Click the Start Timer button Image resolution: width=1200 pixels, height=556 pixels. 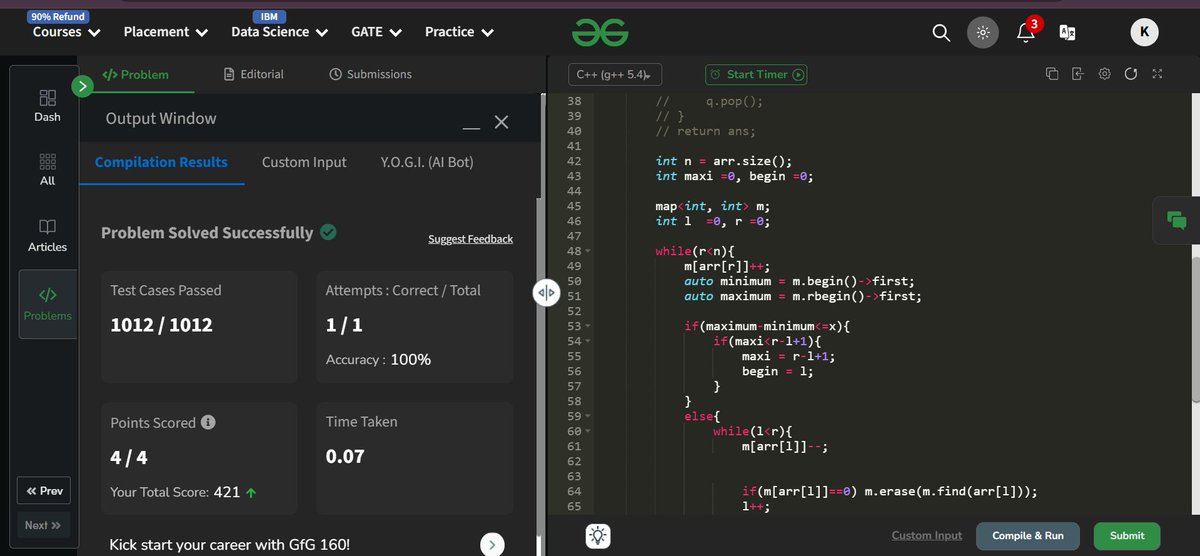pos(756,74)
